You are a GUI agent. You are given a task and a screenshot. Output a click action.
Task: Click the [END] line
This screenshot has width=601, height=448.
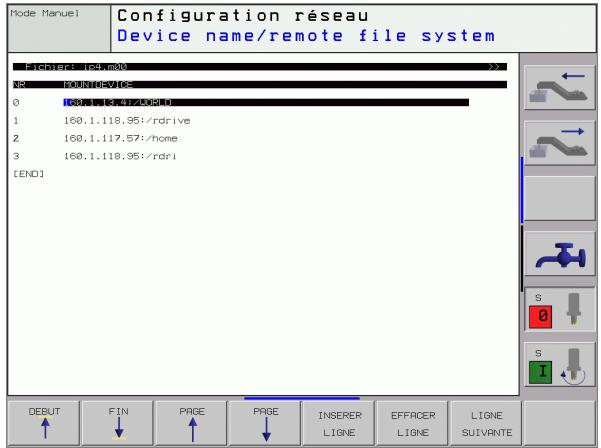(x=29, y=174)
